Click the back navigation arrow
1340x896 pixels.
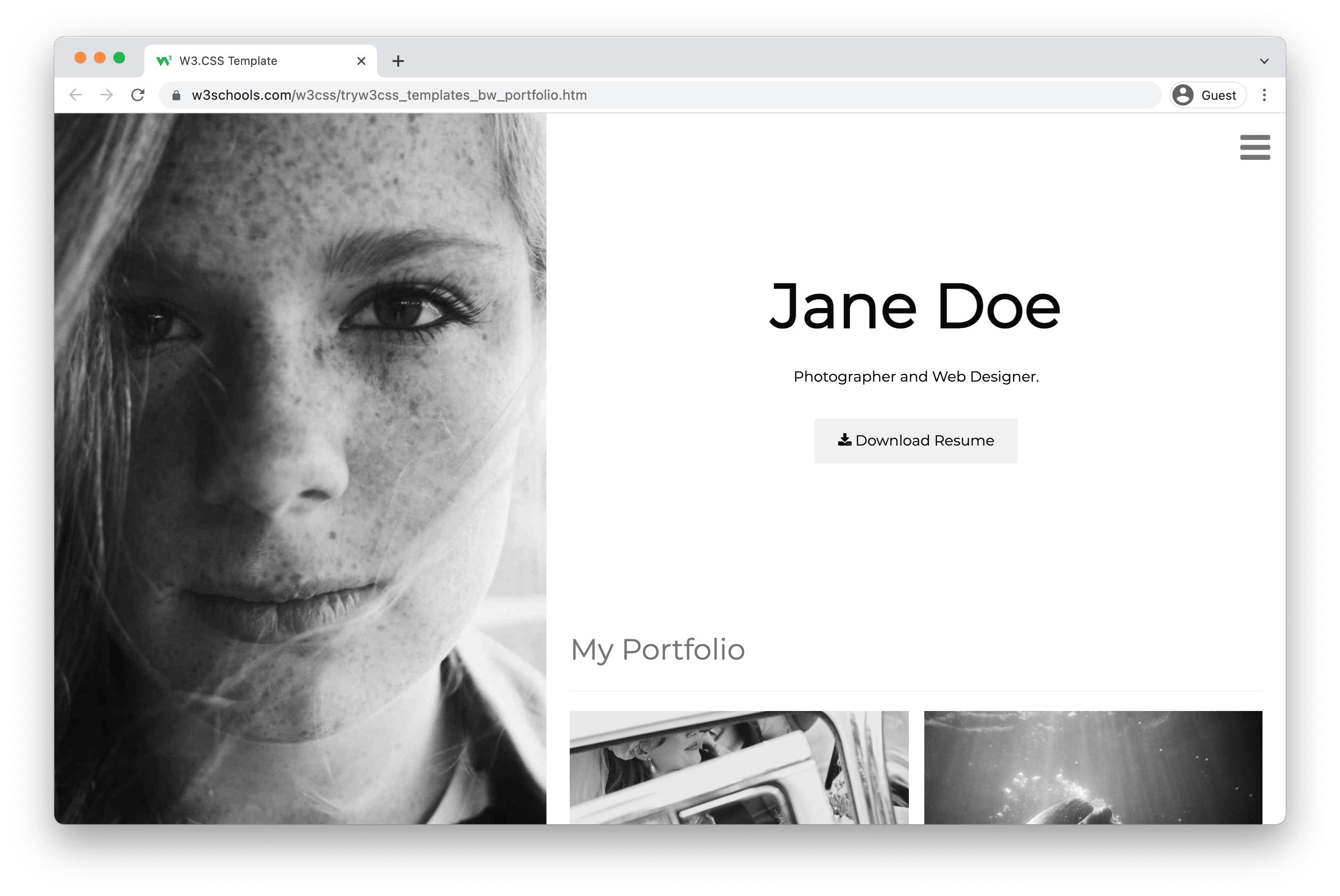(x=76, y=95)
